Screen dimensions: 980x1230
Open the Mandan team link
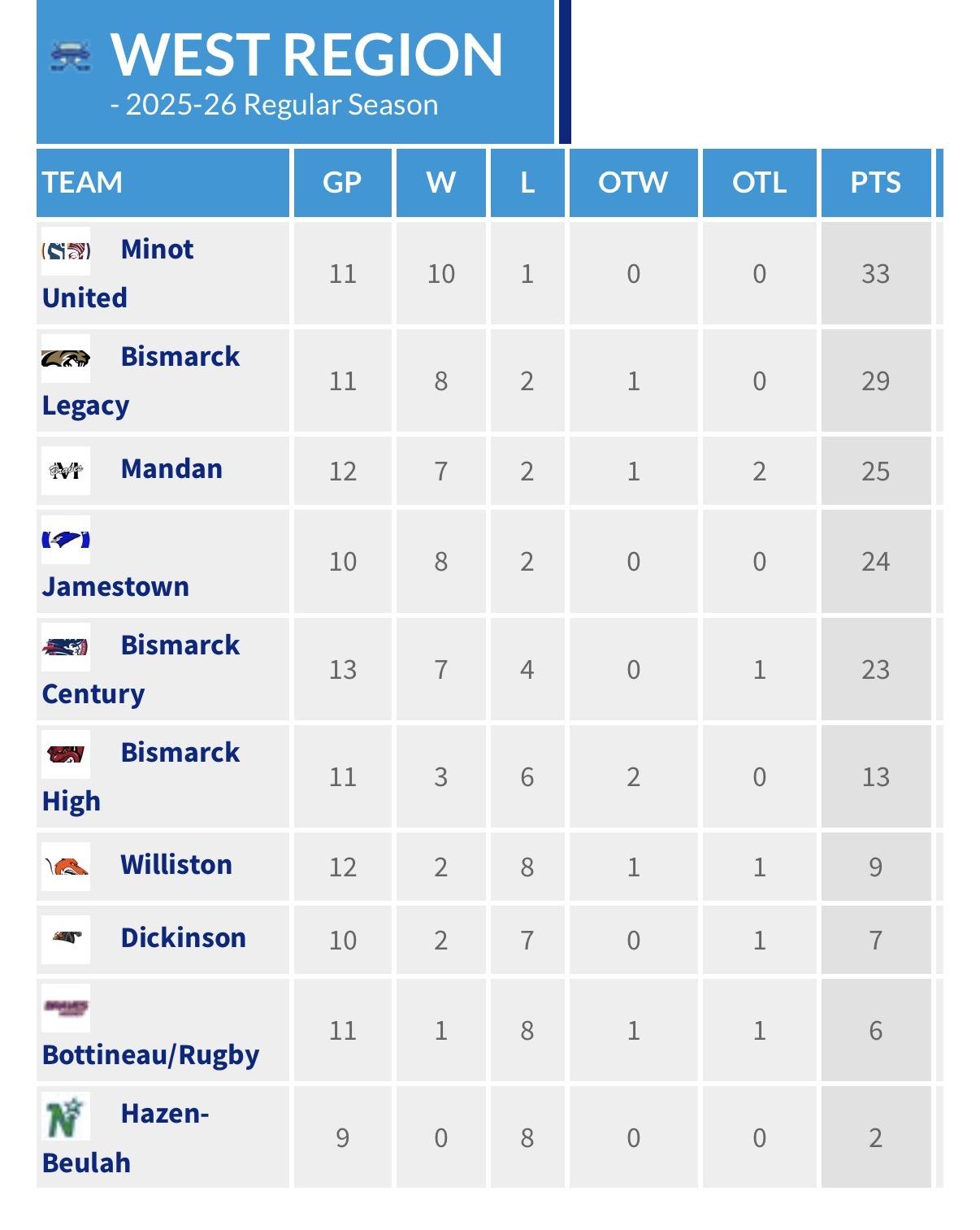[x=171, y=469]
